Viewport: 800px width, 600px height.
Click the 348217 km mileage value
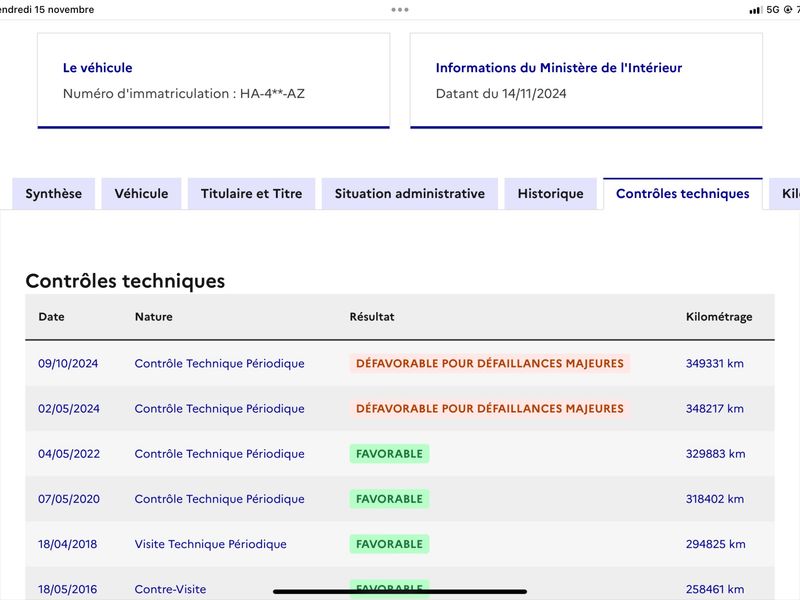(715, 409)
